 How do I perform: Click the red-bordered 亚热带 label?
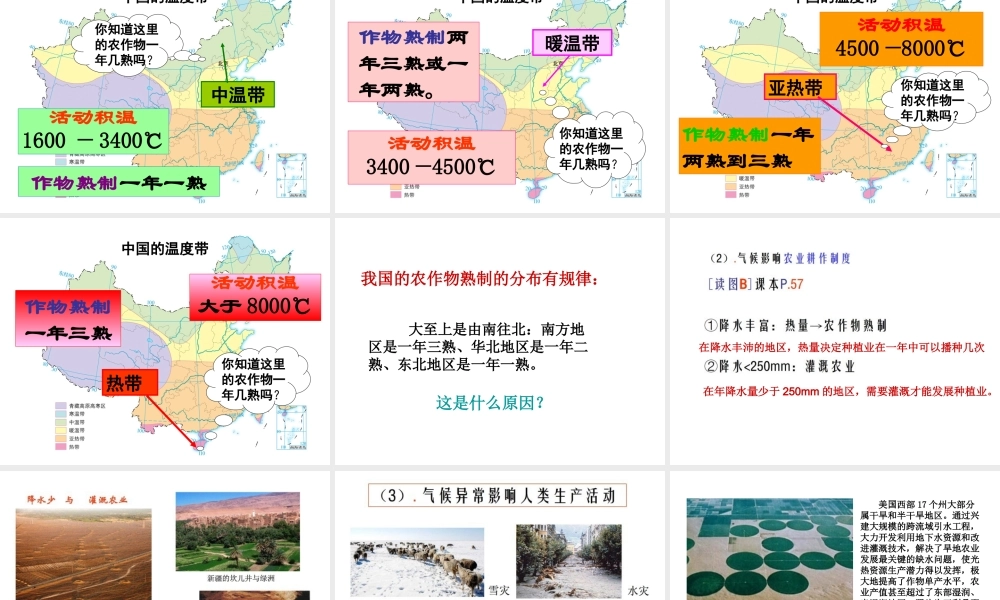[x=800, y=87]
